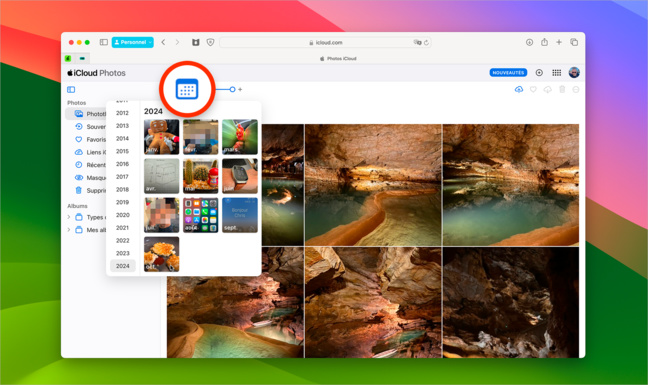
Task: Select year 2012 in the year list
Action: coord(122,113)
